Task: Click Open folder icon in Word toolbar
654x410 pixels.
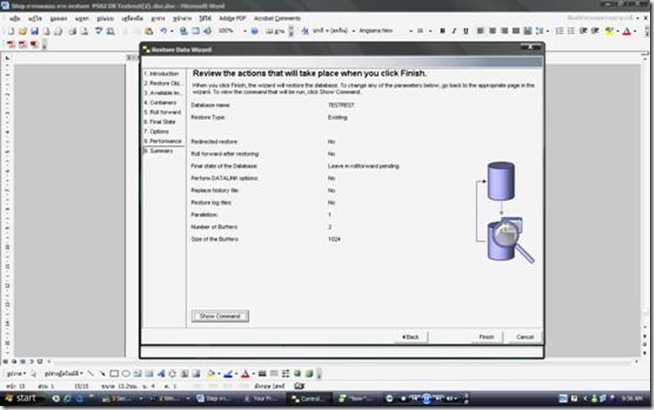Action: click(23, 31)
